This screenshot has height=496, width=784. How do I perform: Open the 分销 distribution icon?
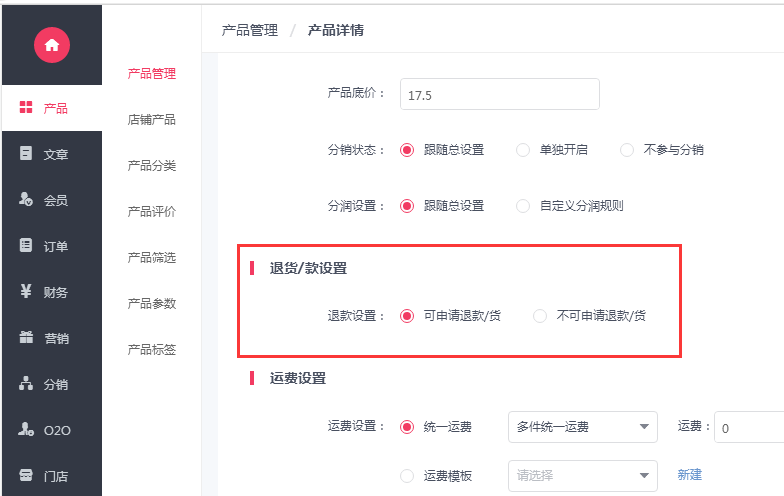point(26,383)
